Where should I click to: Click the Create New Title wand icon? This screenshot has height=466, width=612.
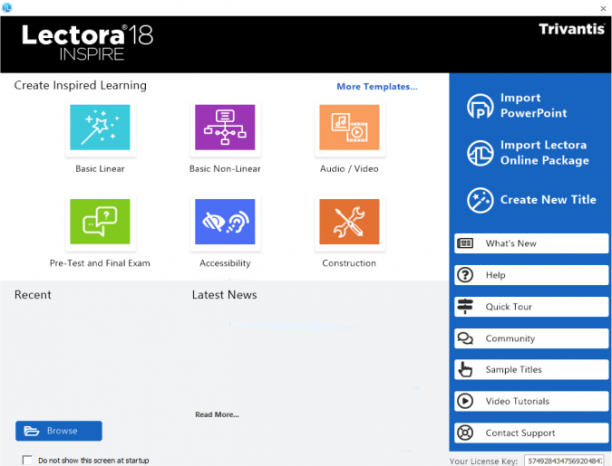[x=480, y=200]
